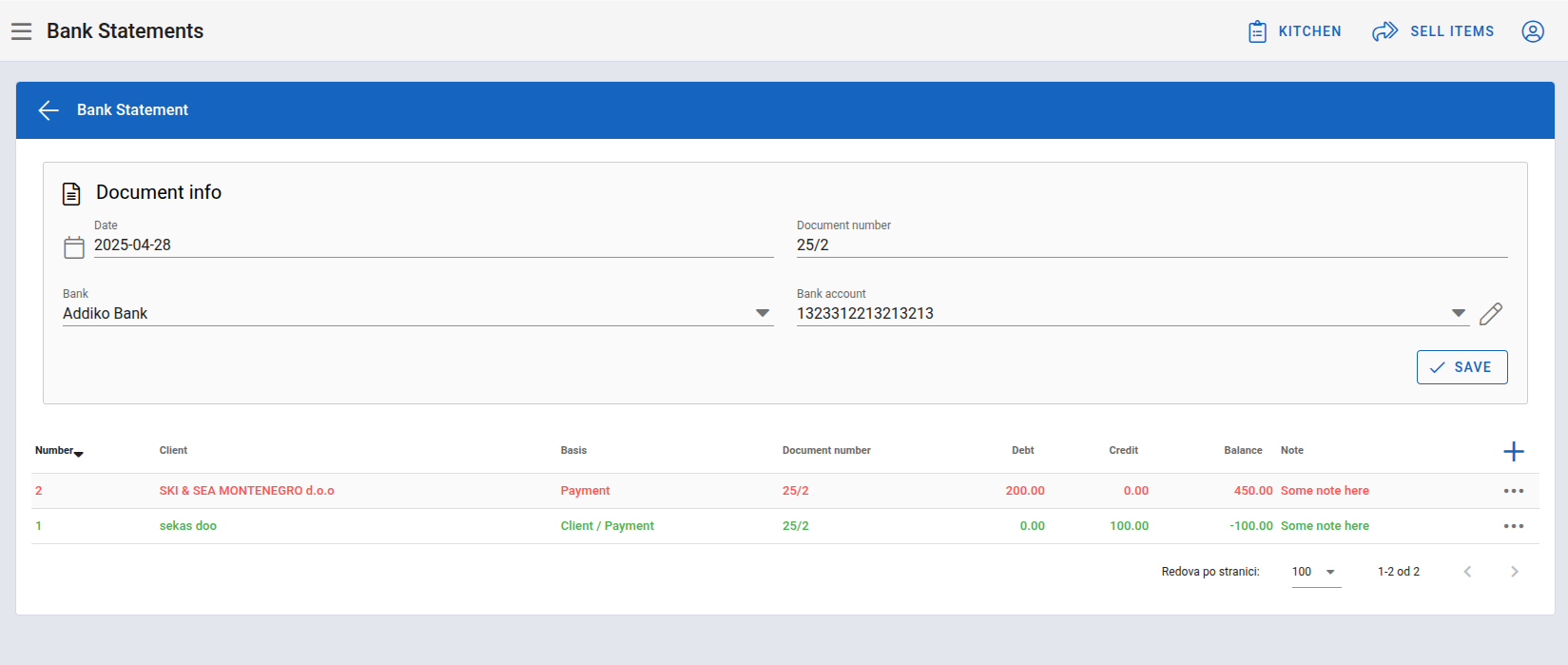Change rows per page dropdown from 100
Screen dimensions: 1568x665
[x=1315, y=572]
